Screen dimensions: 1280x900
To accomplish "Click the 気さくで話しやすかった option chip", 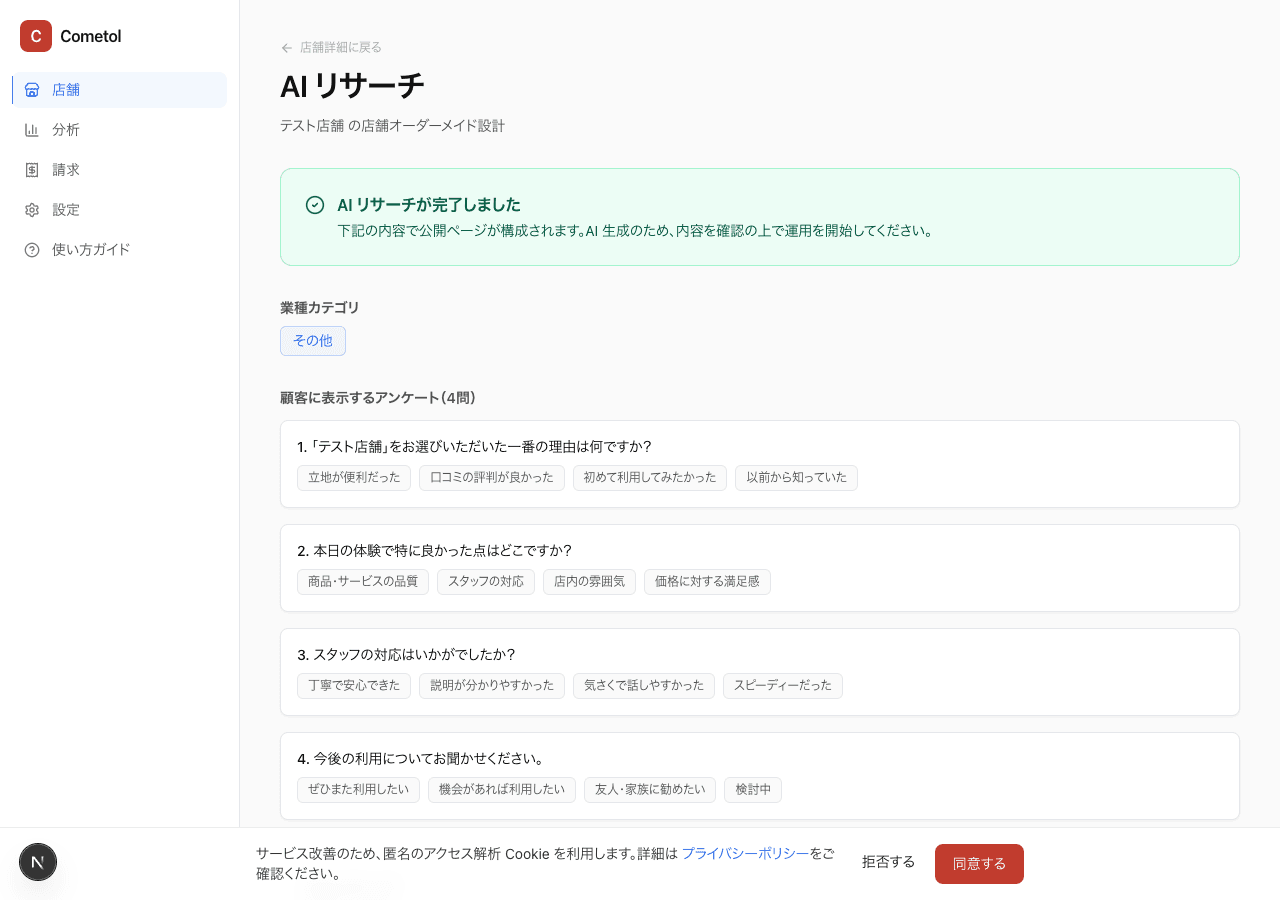I will click(644, 686).
